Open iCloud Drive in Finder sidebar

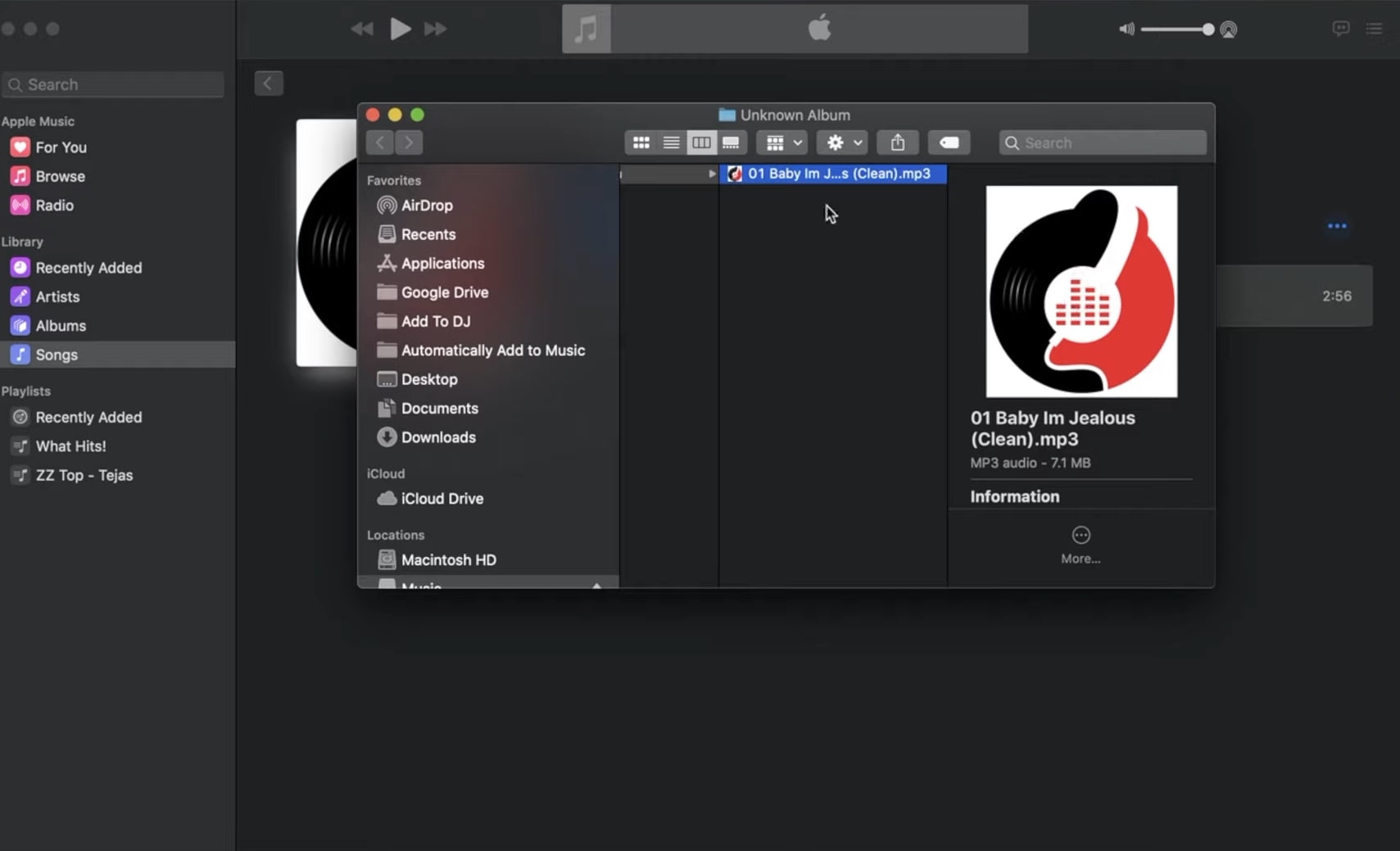[430, 499]
